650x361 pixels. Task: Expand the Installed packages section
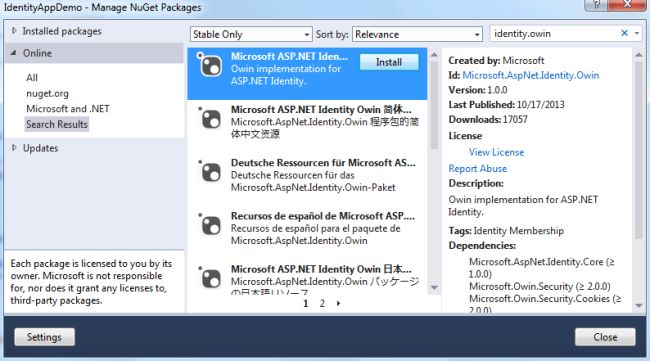click(14, 31)
